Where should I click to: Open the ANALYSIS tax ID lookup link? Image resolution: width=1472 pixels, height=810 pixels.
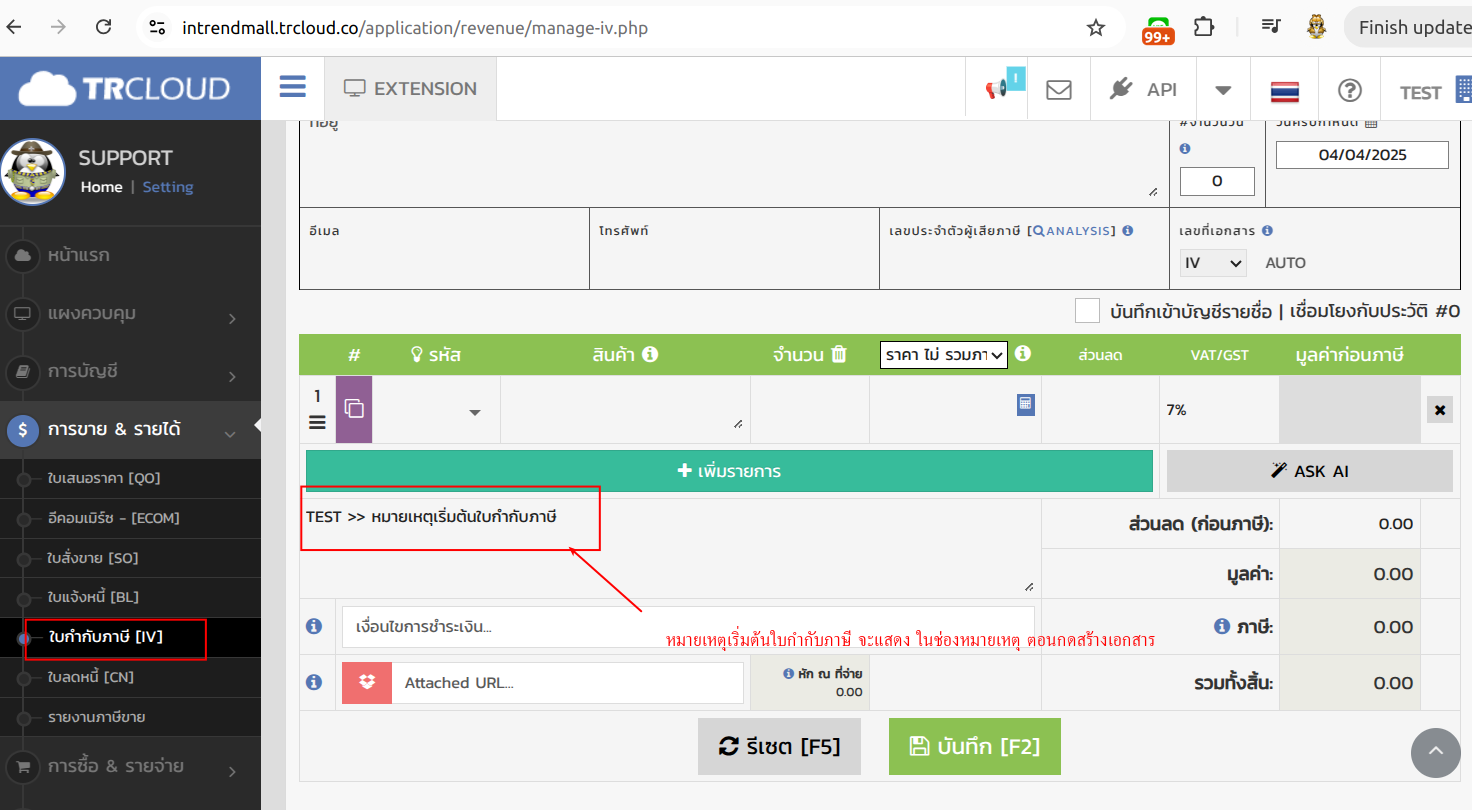[1073, 231]
